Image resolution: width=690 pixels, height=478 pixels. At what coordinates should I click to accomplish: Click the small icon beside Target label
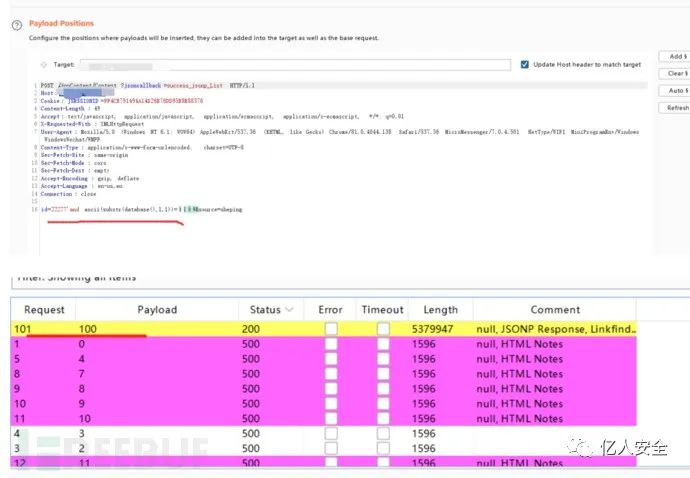[44, 65]
